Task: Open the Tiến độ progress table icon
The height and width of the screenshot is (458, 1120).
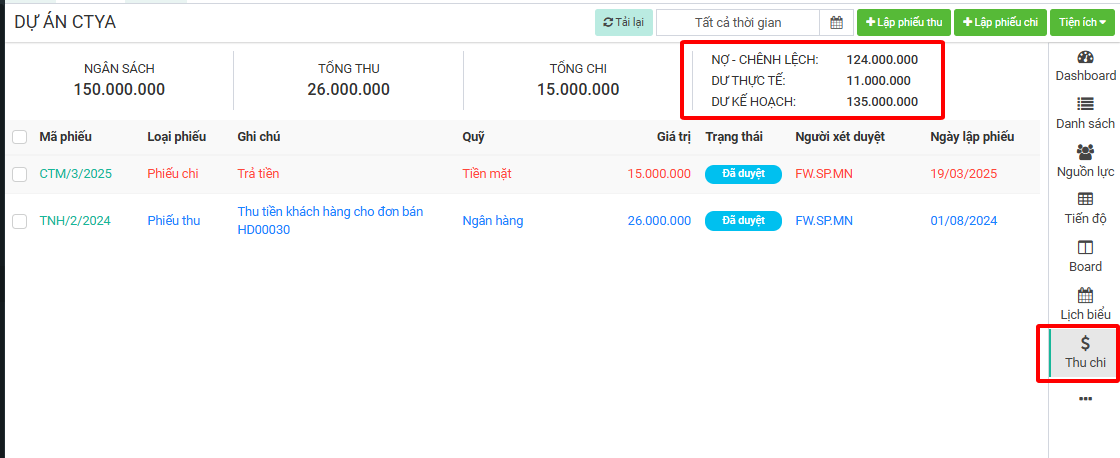Action: (x=1085, y=200)
